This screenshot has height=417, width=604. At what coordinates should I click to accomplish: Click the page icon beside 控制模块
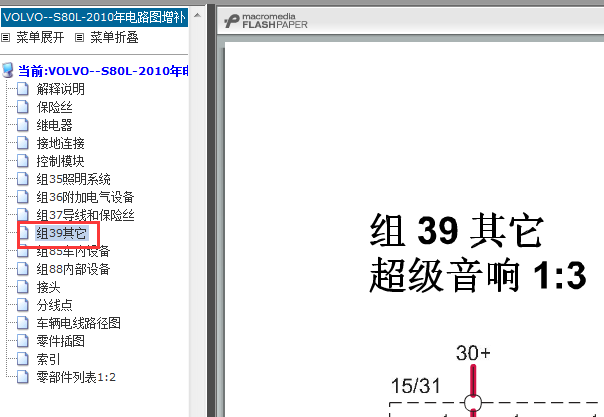coord(23,161)
